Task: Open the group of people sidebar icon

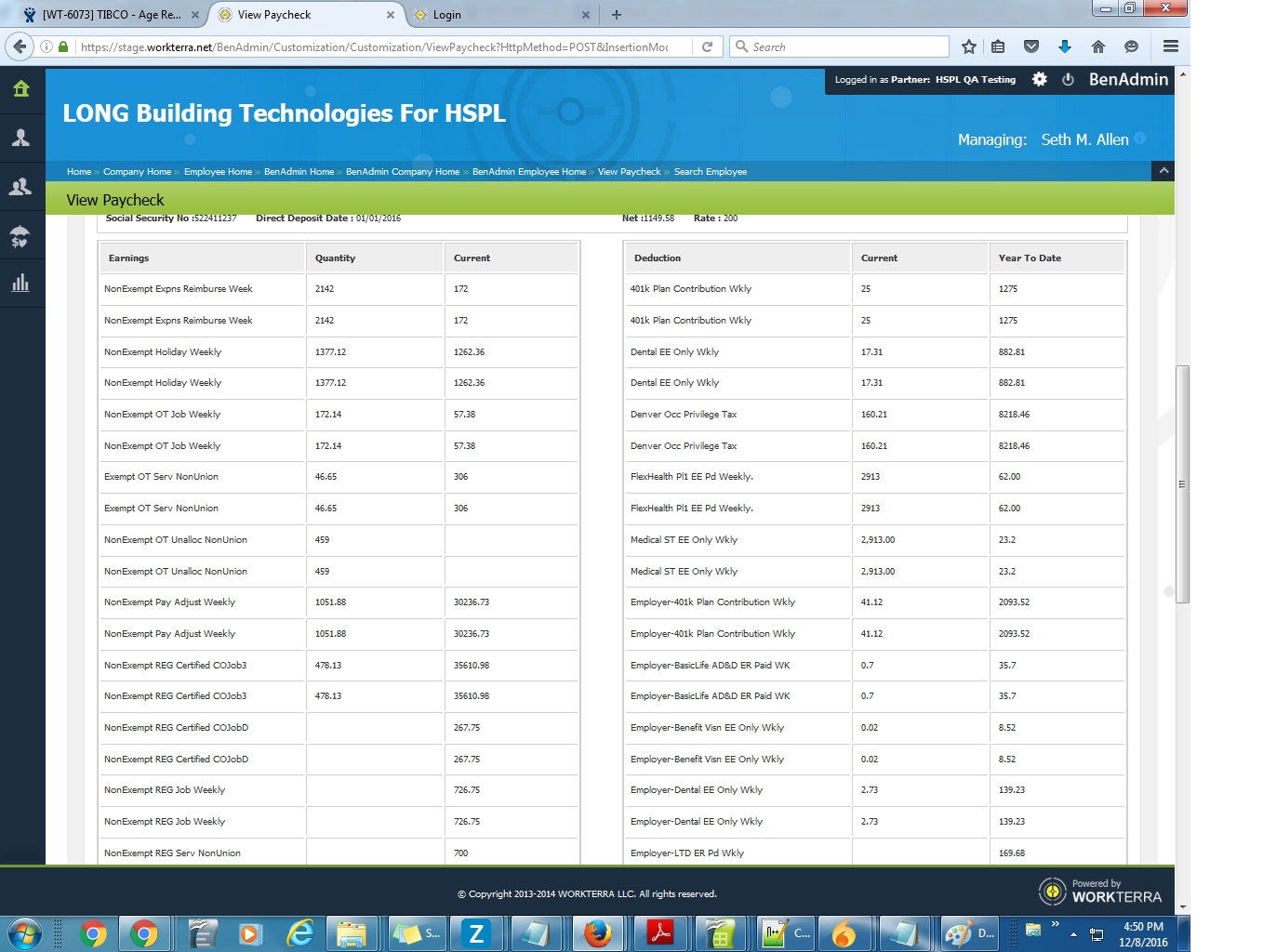Action: point(20,187)
